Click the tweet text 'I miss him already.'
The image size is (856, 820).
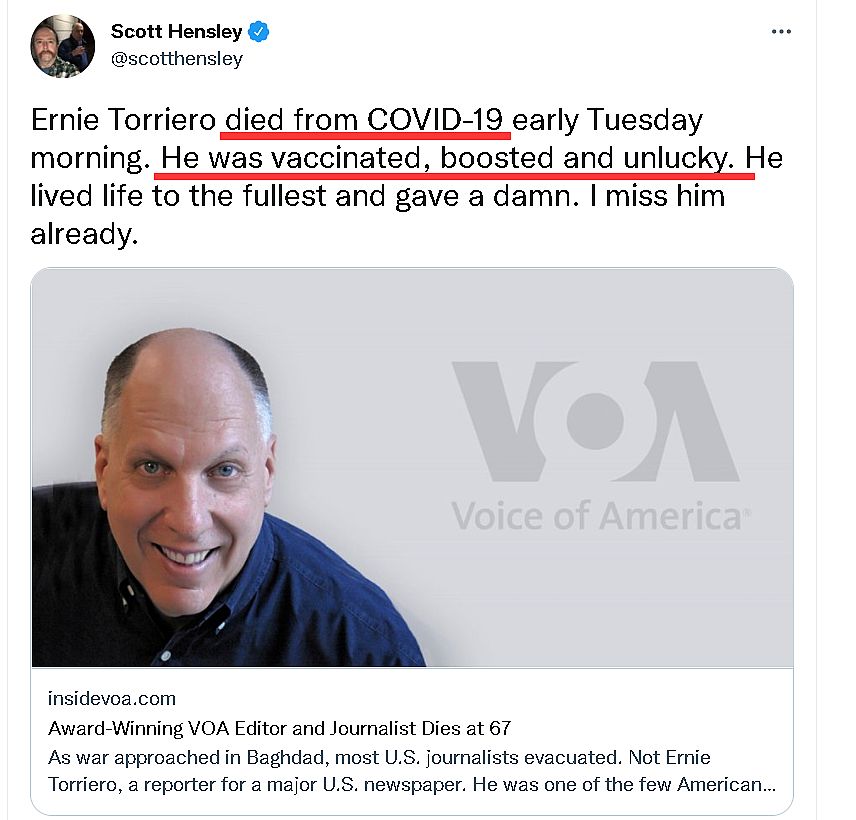(x=378, y=215)
